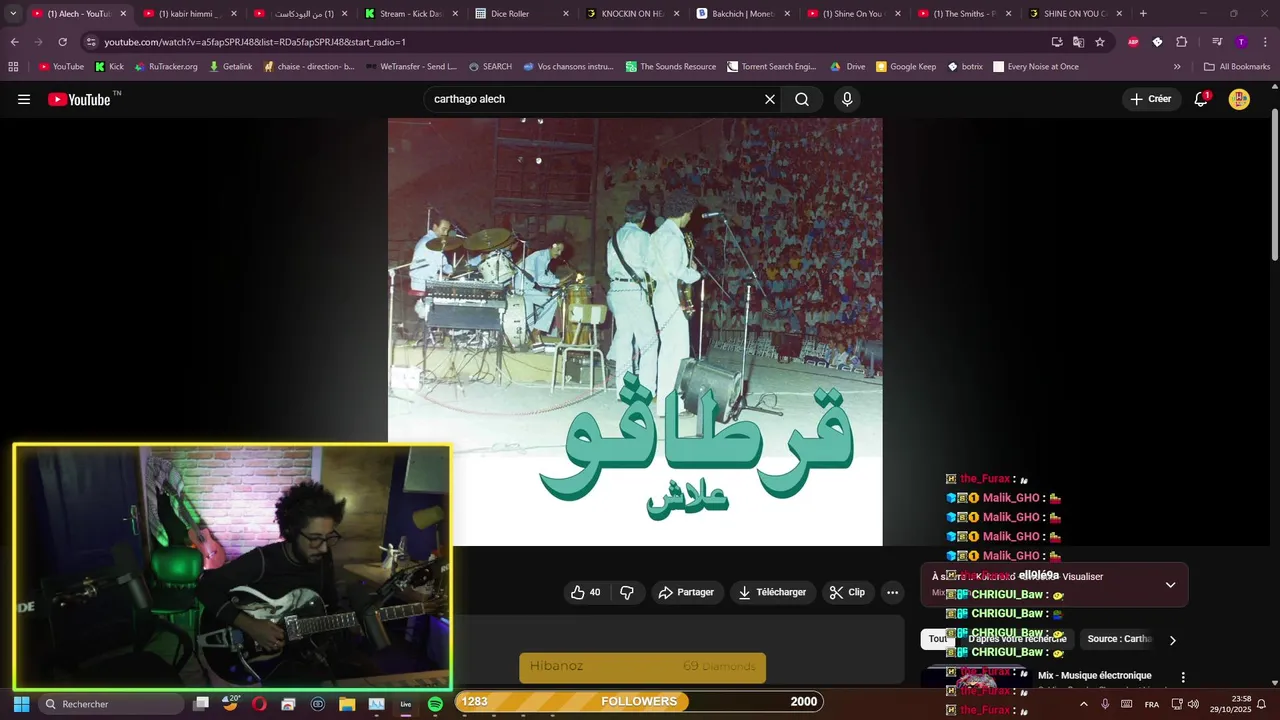This screenshot has width=1280, height=720.
Task: Open more actions three-dot menu
Action: [x=892, y=592]
